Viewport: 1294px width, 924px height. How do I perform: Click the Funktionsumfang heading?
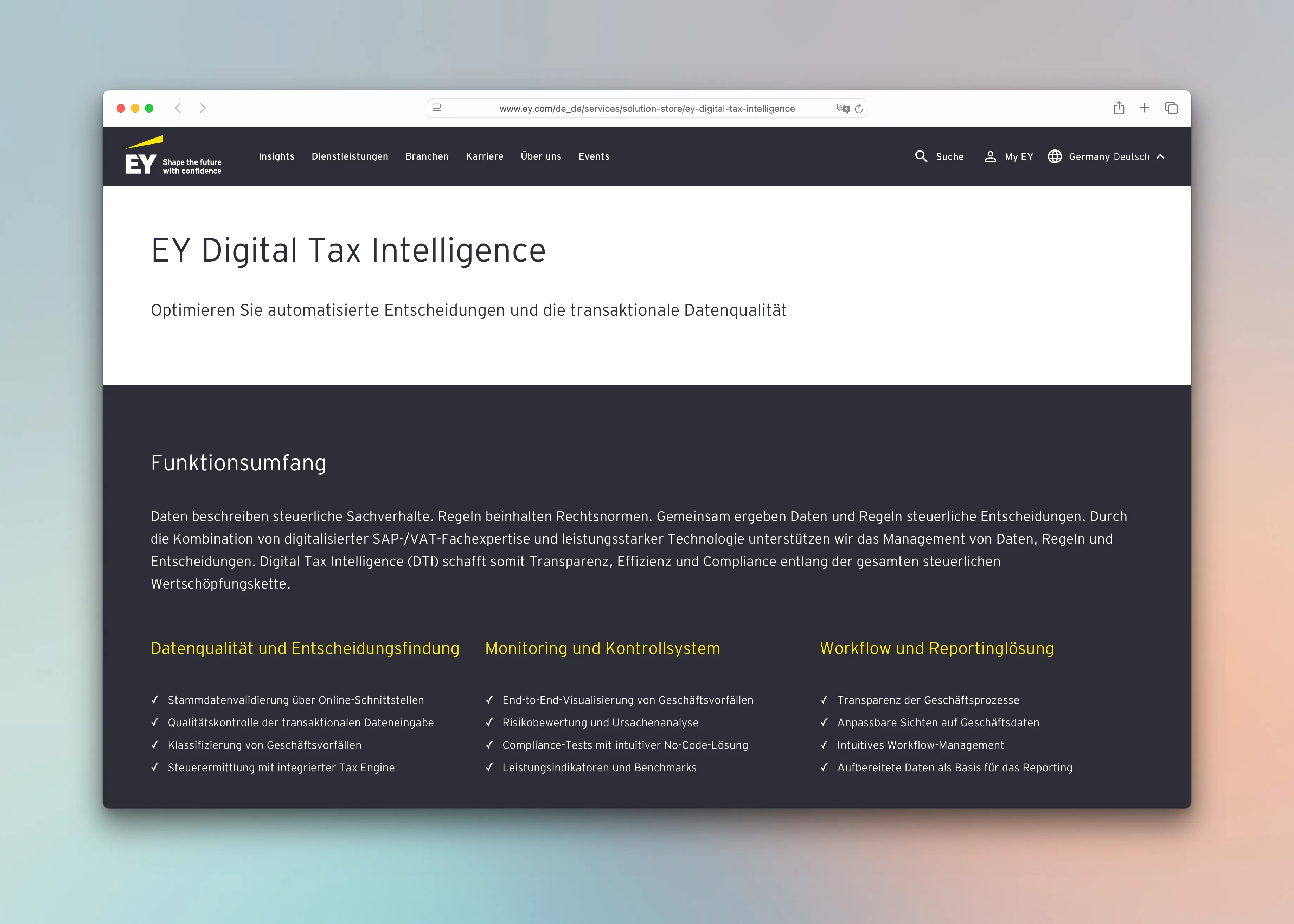coord(238,463)
